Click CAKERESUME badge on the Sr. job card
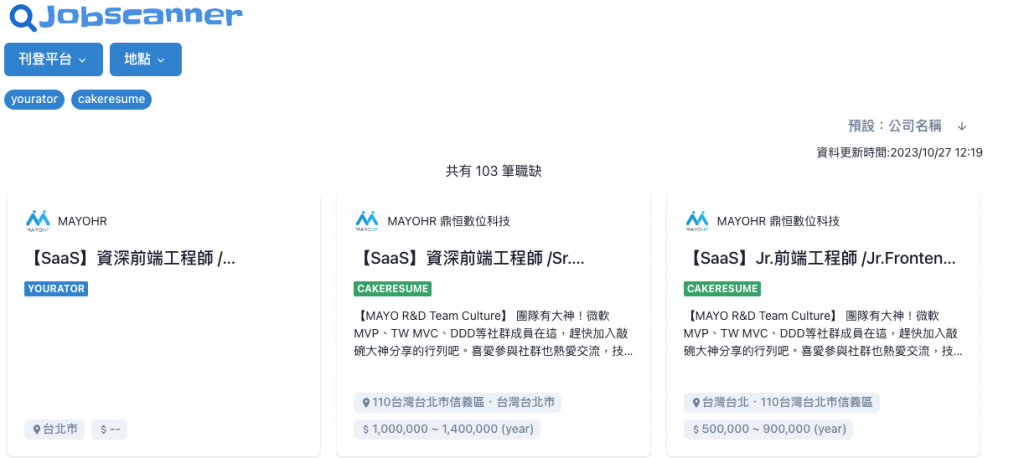This screenshot has height=458, width=1024. point(392,289)
